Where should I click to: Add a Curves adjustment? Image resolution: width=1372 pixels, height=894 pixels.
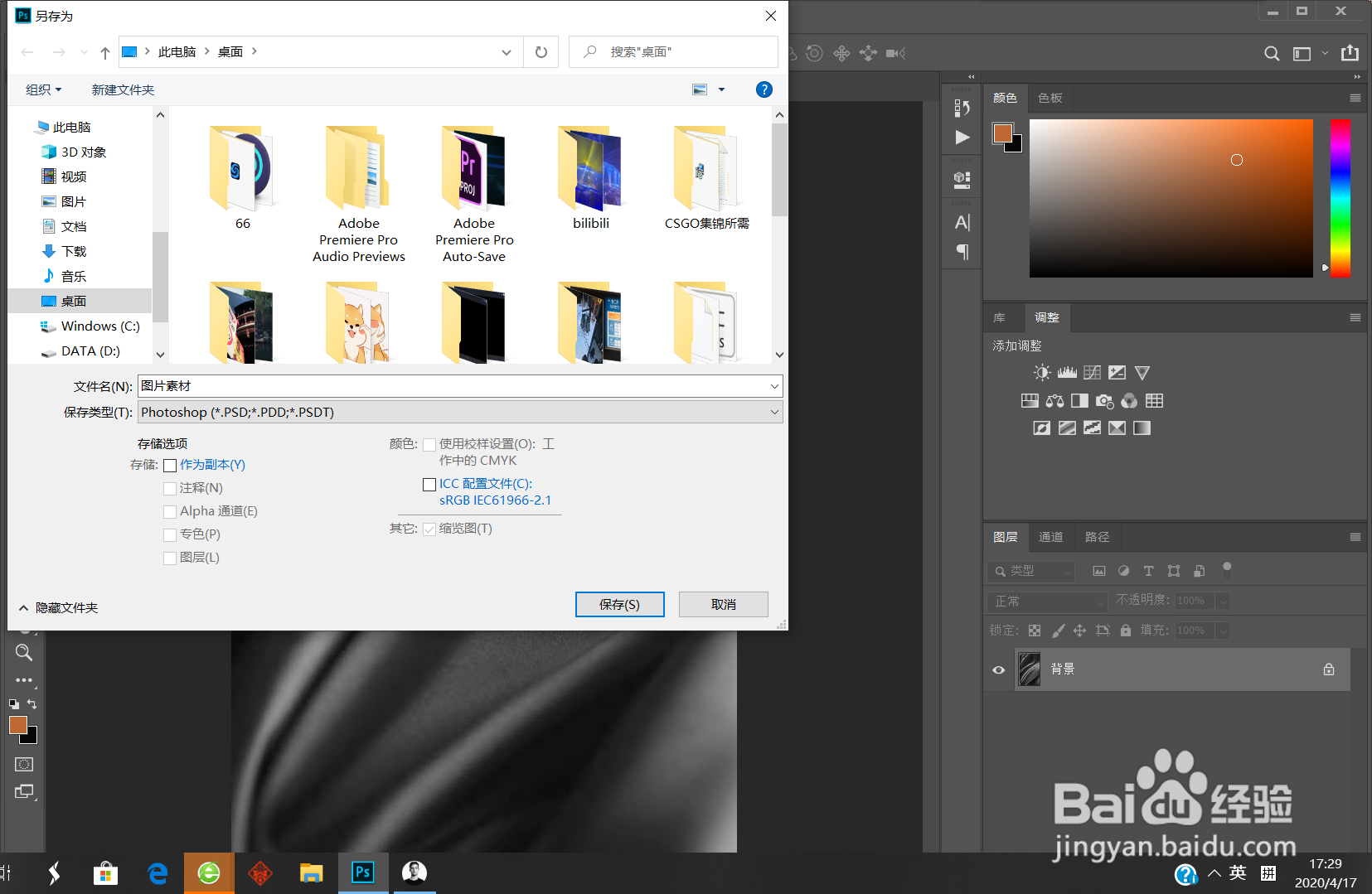(x=1093, y=373)
